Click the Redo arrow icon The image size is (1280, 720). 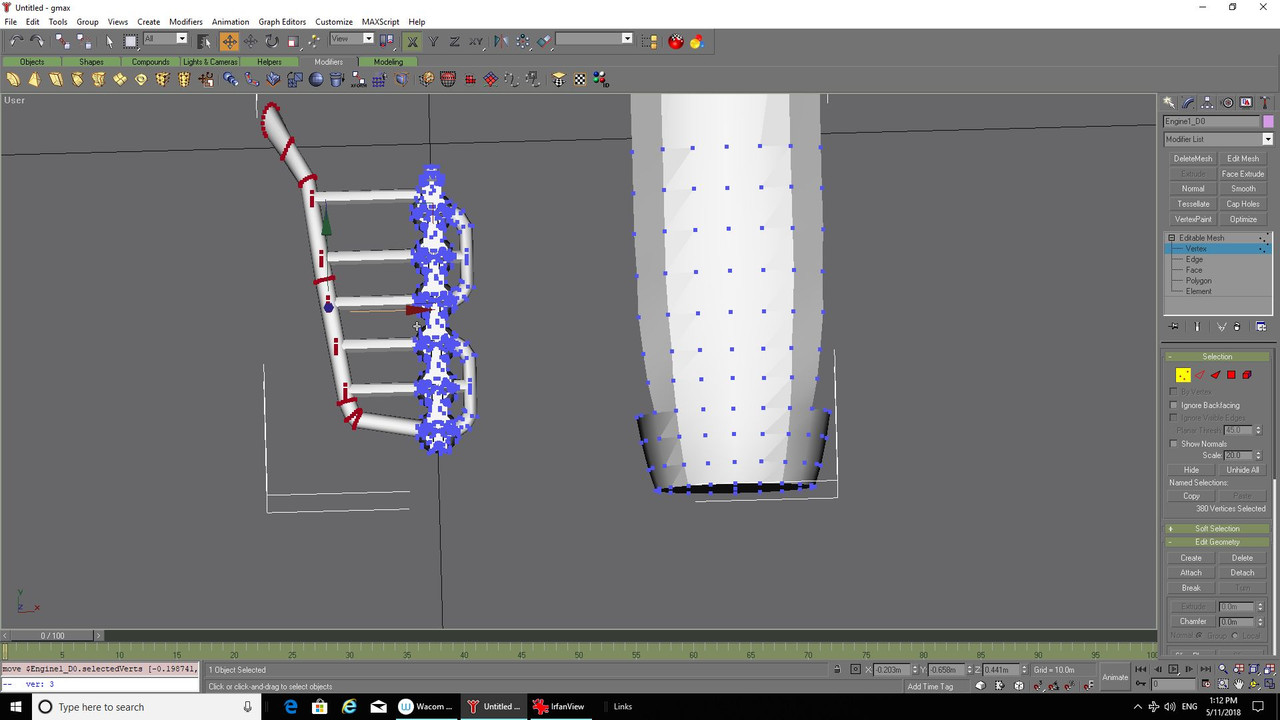point(37,41)
